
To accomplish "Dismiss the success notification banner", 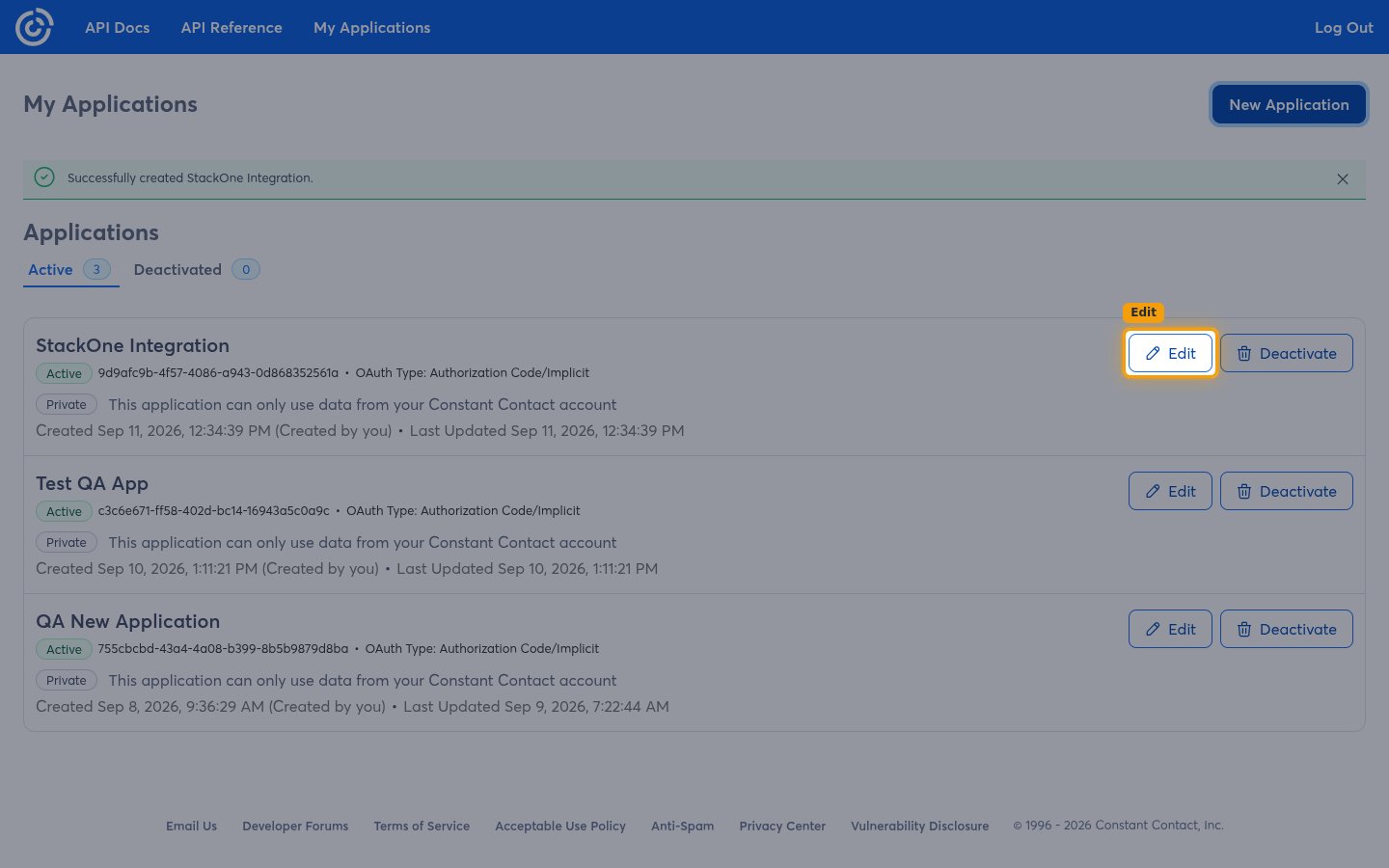I will 1342,179.
